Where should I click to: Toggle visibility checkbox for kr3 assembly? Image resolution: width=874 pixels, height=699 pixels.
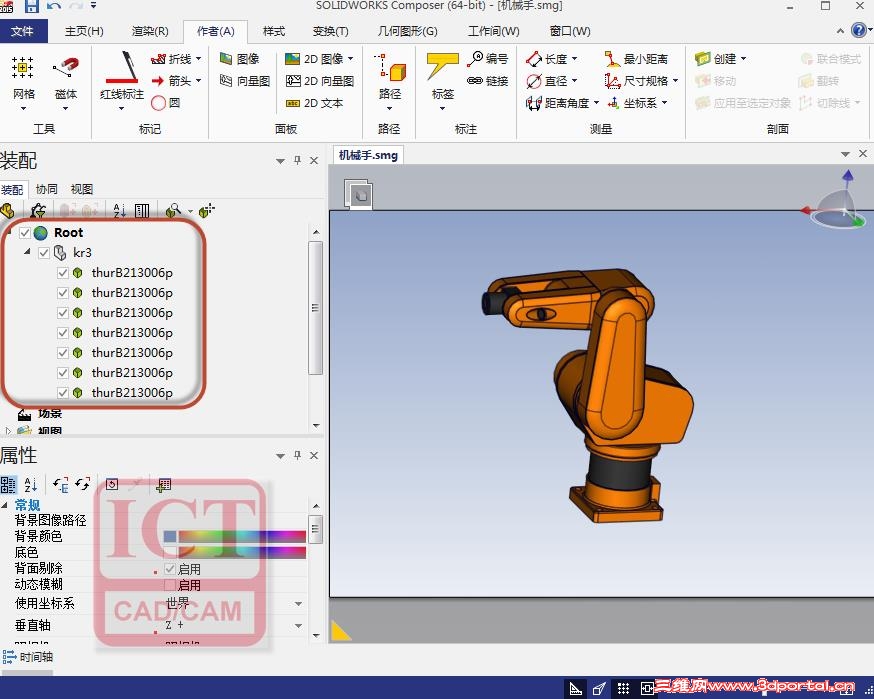(x=43, y=253)
